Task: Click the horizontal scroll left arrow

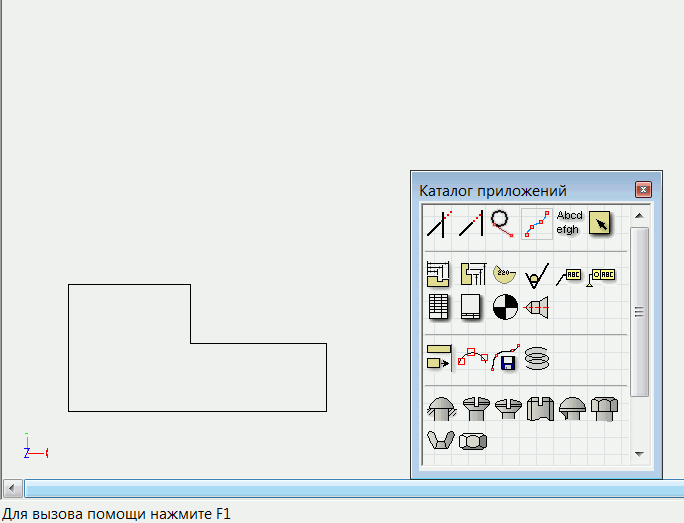Action: pos(12,488)
